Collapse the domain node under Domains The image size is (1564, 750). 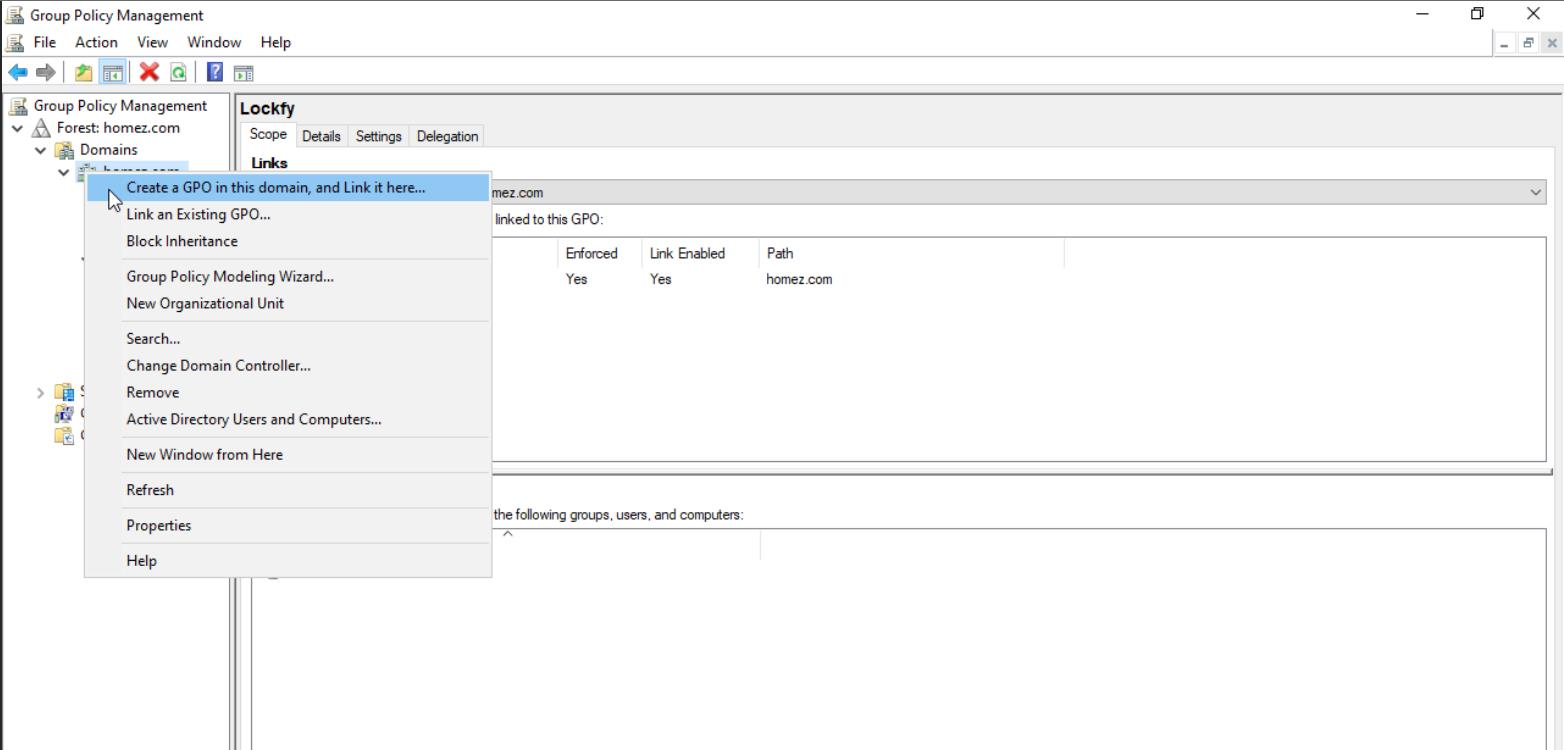tap(65, 172)
